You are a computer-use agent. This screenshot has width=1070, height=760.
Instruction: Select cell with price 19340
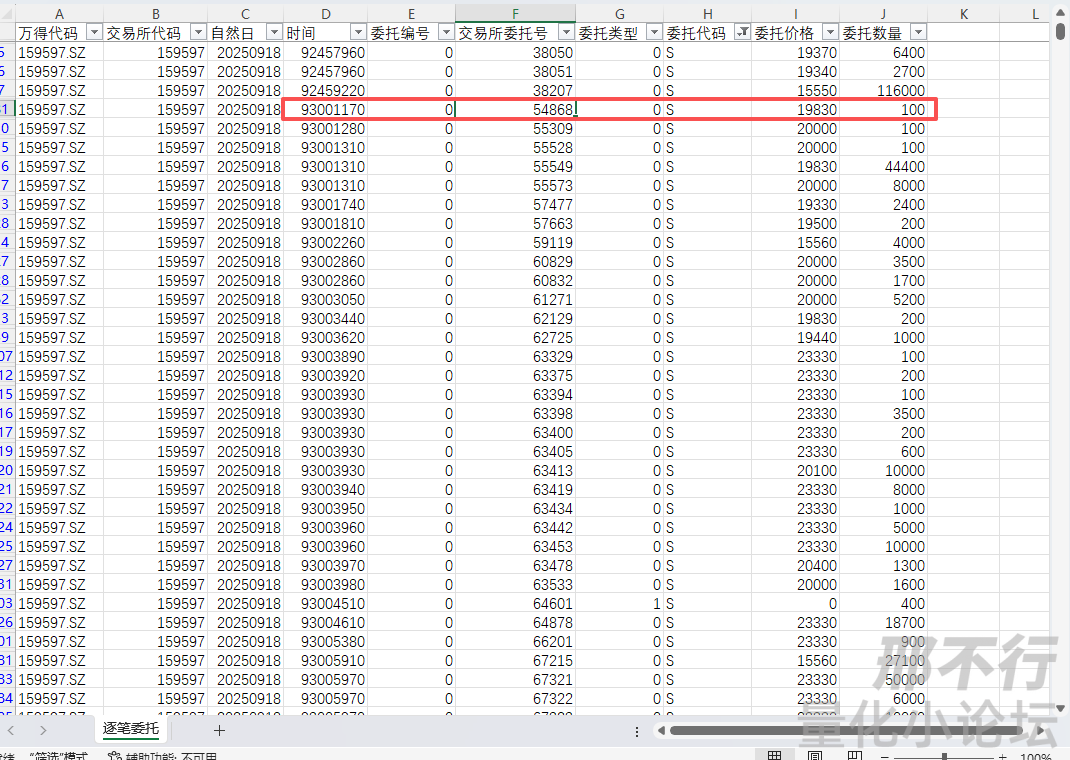pyautogui.click(x=796, y=72)
